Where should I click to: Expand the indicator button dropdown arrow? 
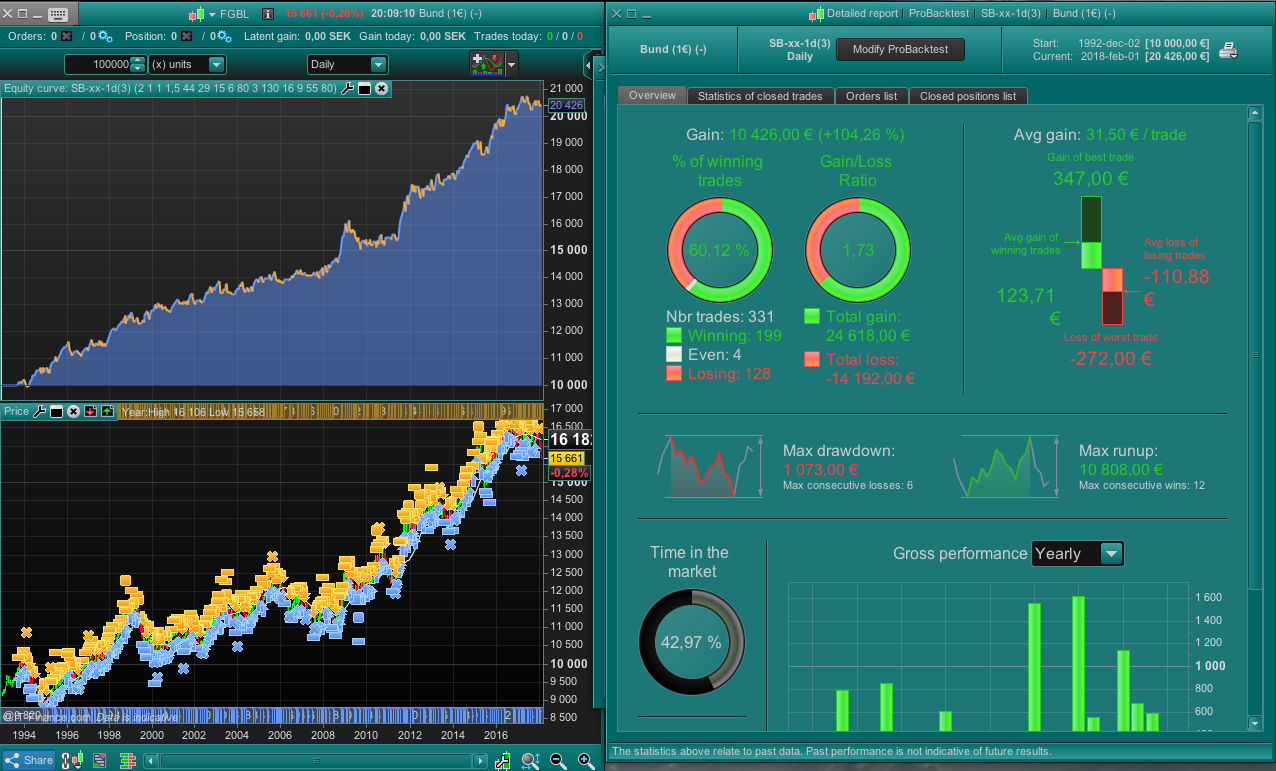[x=512, y=64]
